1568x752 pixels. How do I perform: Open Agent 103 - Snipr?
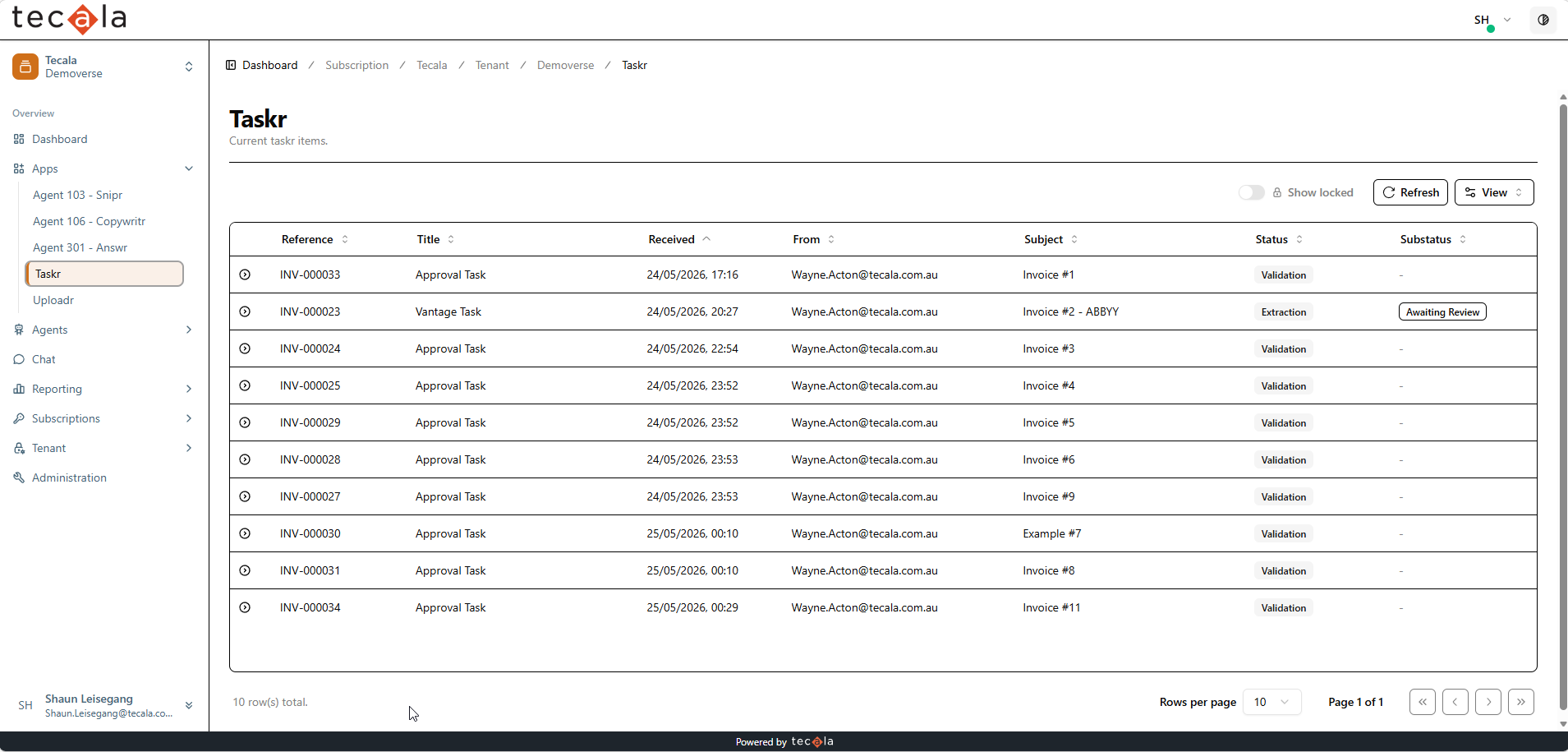[x=77, y=195]
